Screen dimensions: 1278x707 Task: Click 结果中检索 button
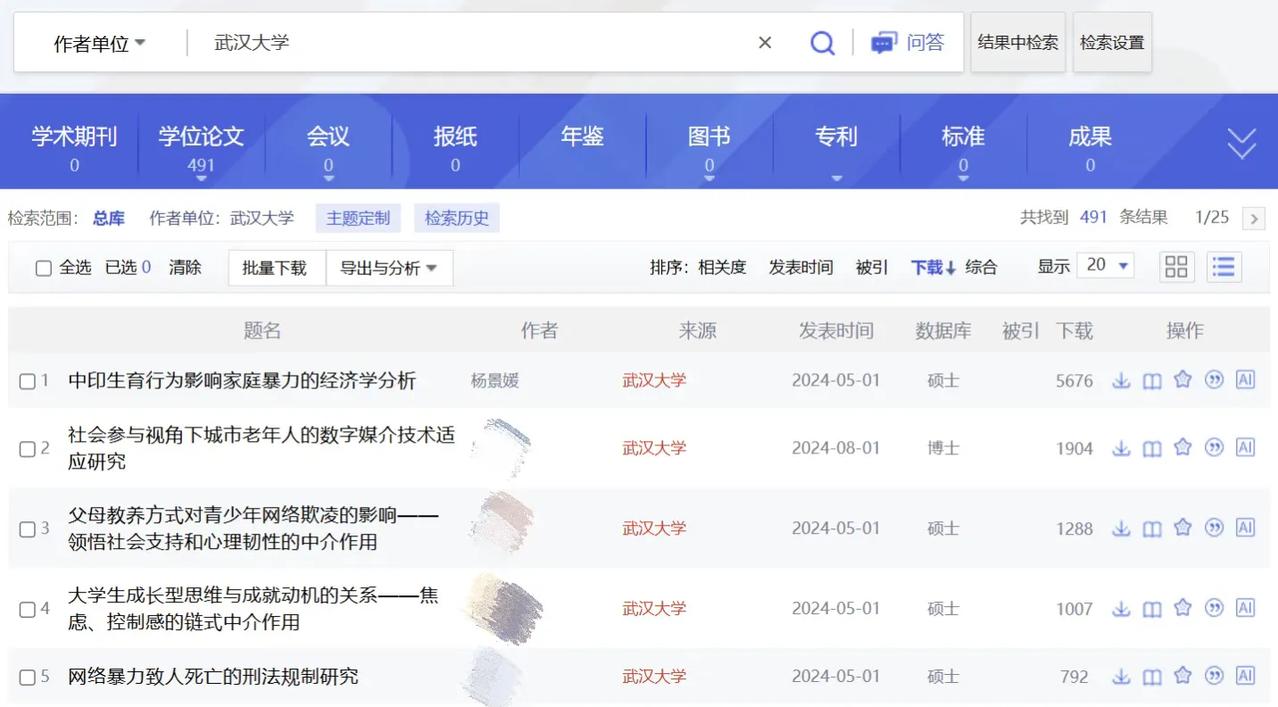pyautogui.click(x=1018, y=42)
